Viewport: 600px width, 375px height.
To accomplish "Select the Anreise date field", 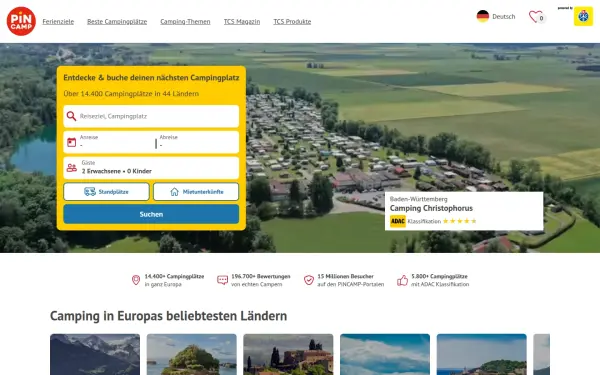I will (116, 142).
